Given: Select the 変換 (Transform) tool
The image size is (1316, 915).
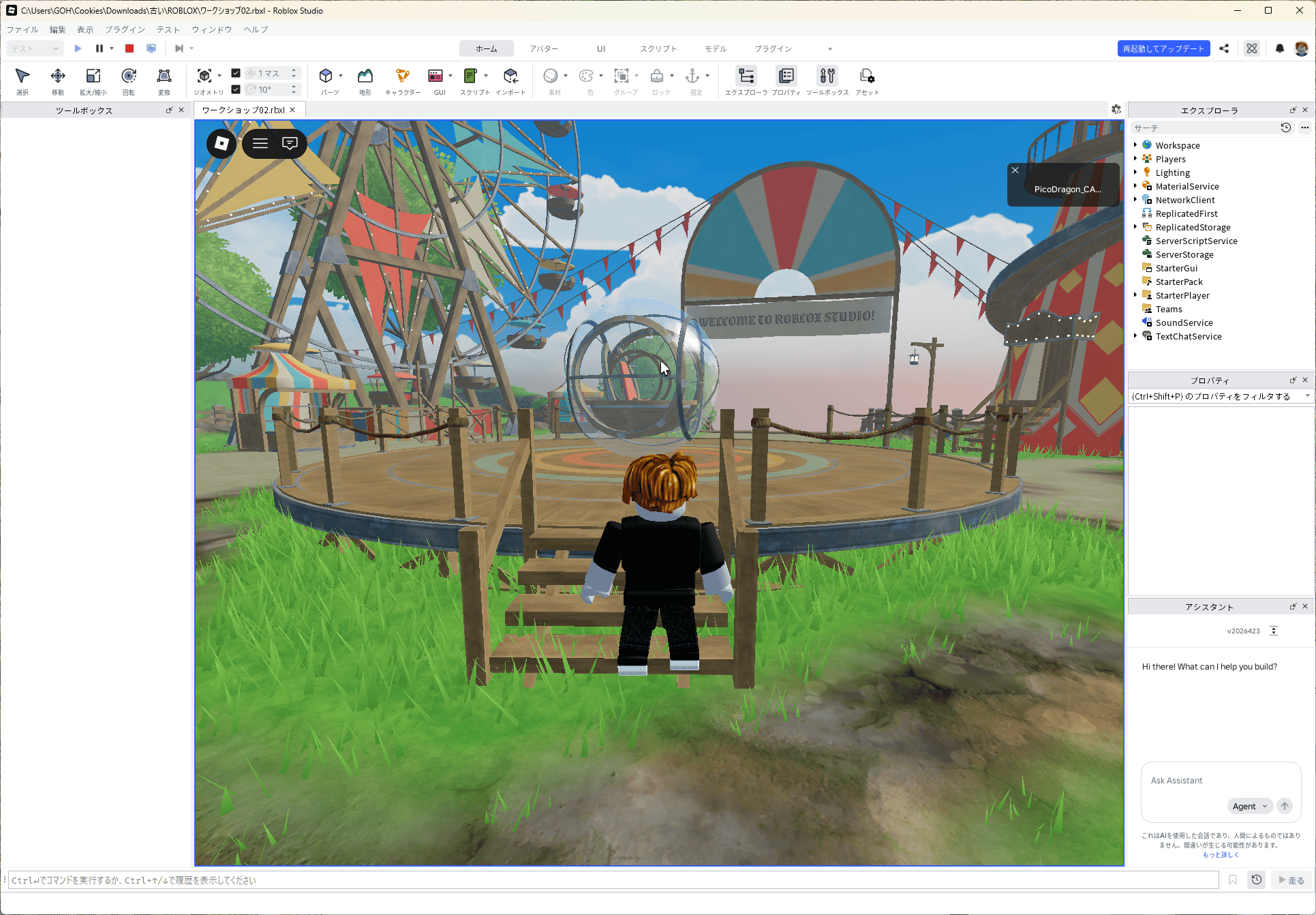Looking at the screenshot, I should click(x=164, y=81).
